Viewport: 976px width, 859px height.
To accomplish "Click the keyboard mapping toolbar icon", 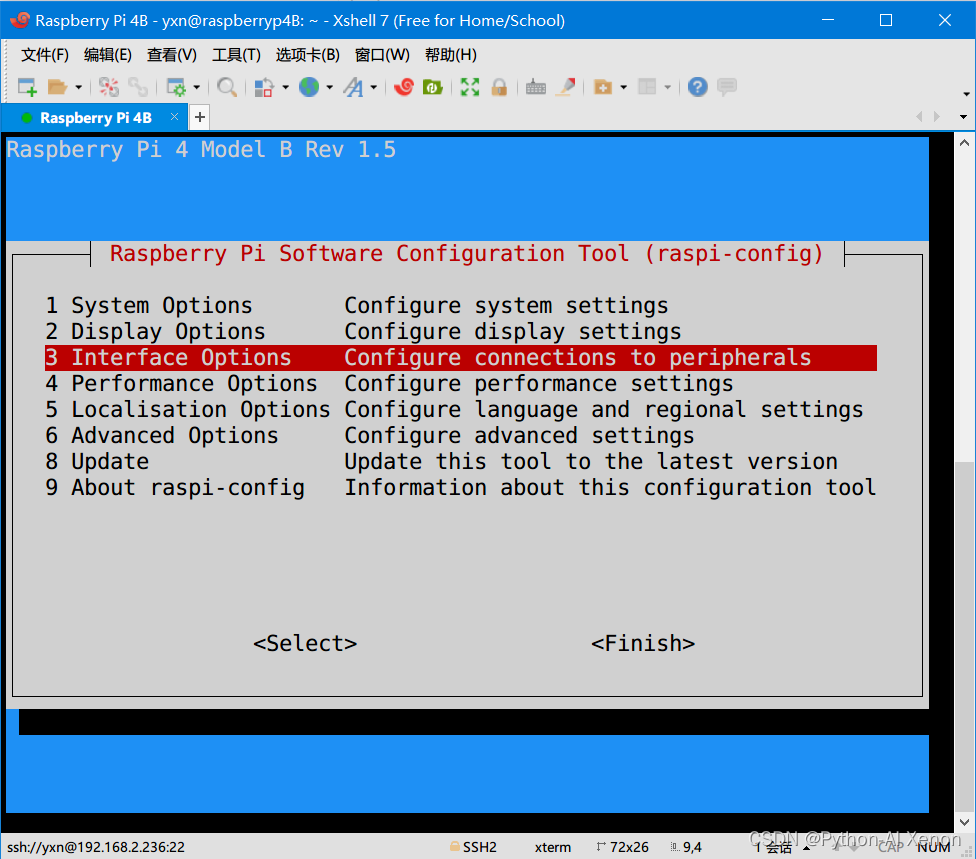I will [x=535, y=87].
